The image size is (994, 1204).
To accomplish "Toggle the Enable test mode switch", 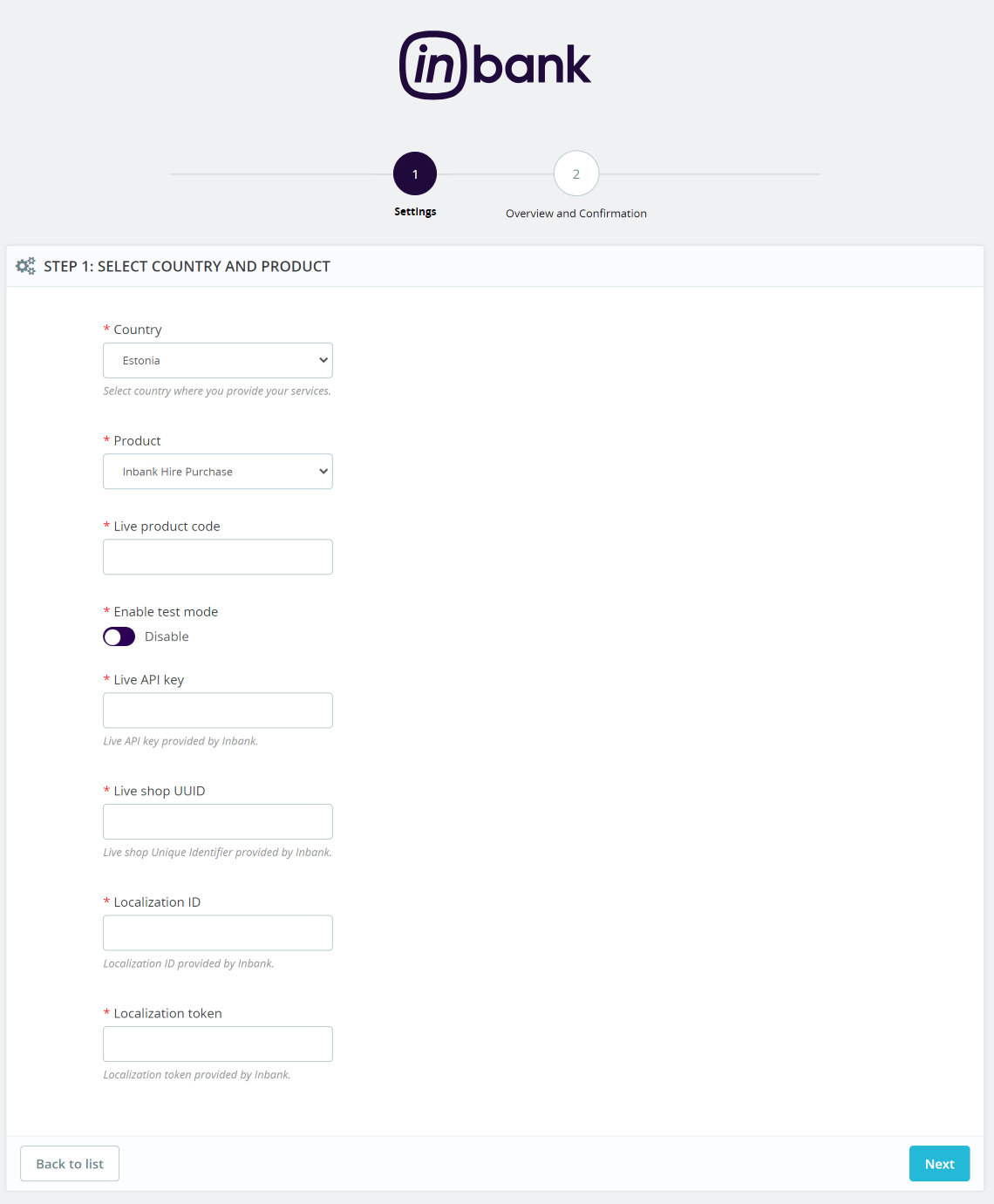I will 119,636.
